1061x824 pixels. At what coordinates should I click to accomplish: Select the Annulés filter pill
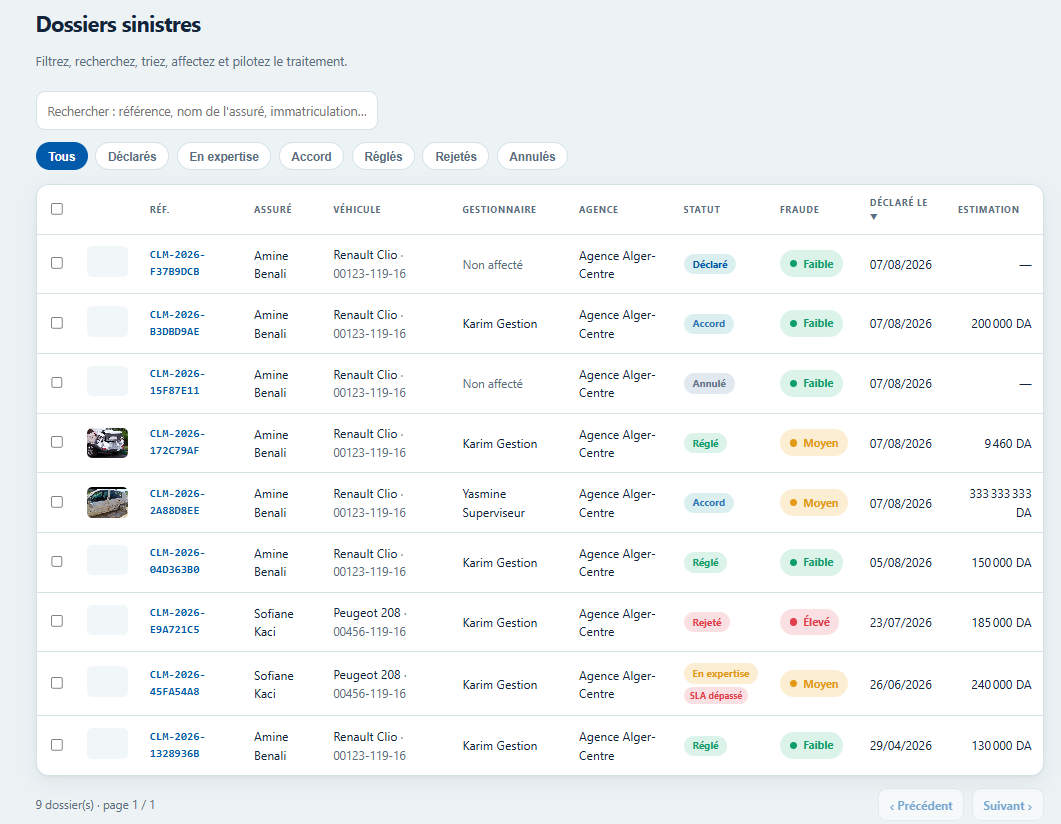(532, 156)
